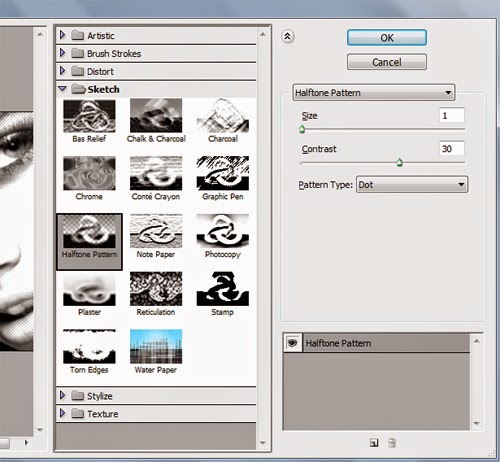
Task: Click the Size value input field
Action: click(452, 116)
